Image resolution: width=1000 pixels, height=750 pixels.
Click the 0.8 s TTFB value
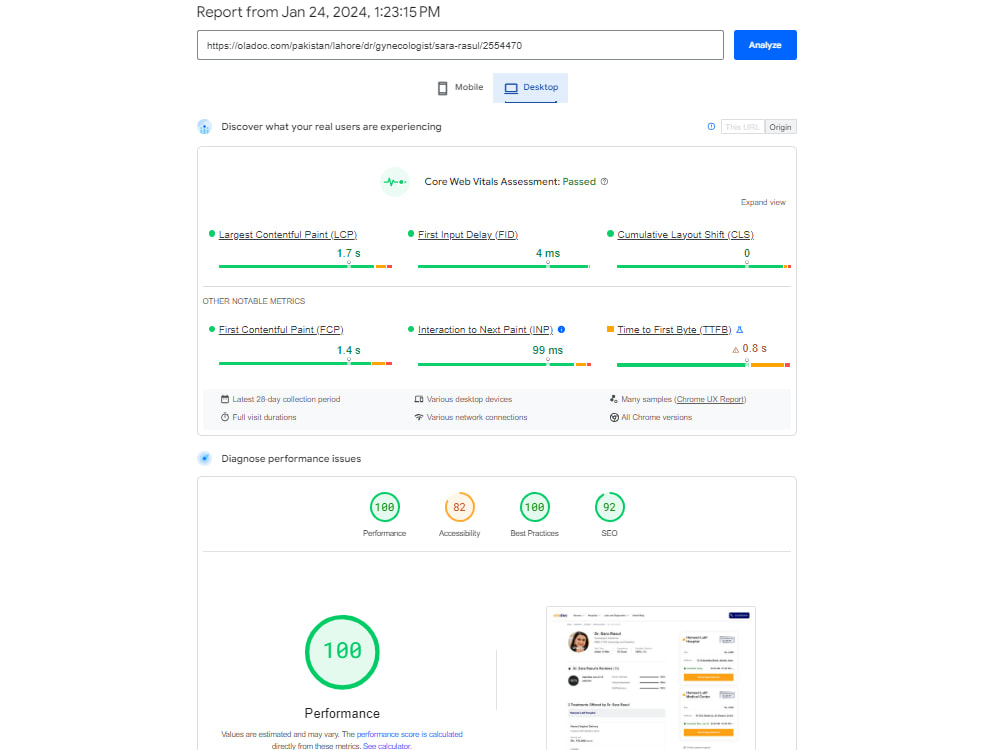[754, 348]
